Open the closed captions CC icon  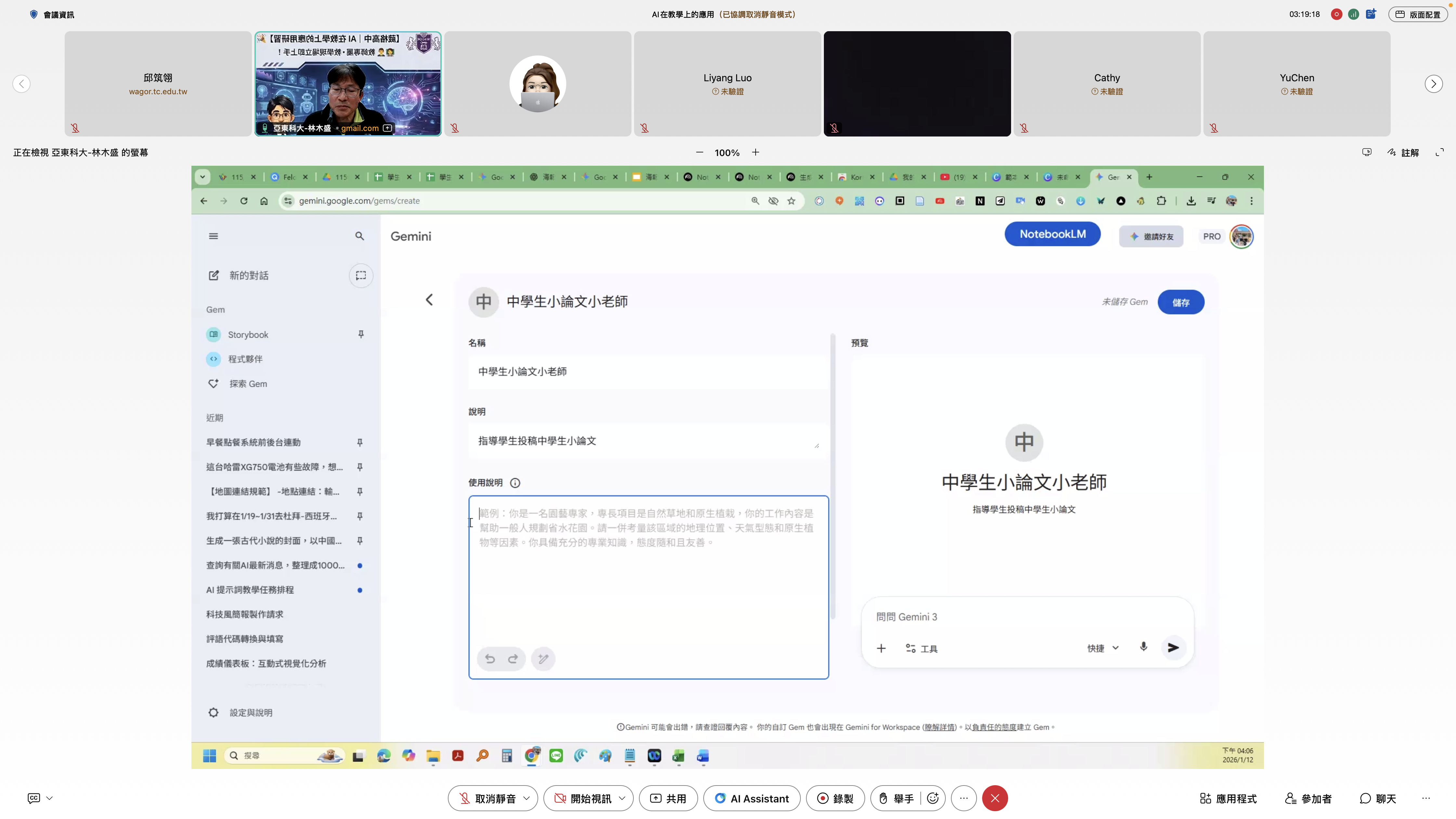34,798
